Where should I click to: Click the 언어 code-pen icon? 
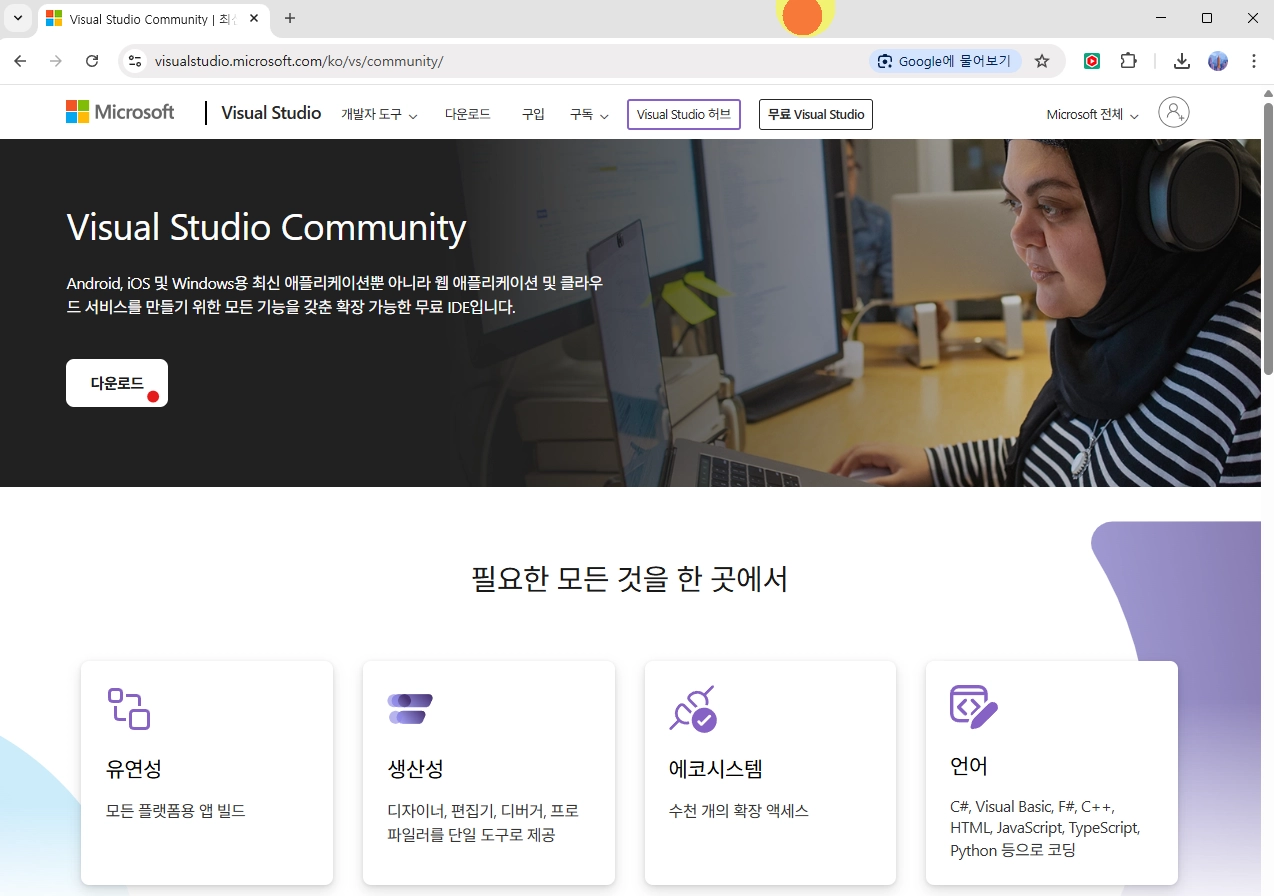(973, 706)
